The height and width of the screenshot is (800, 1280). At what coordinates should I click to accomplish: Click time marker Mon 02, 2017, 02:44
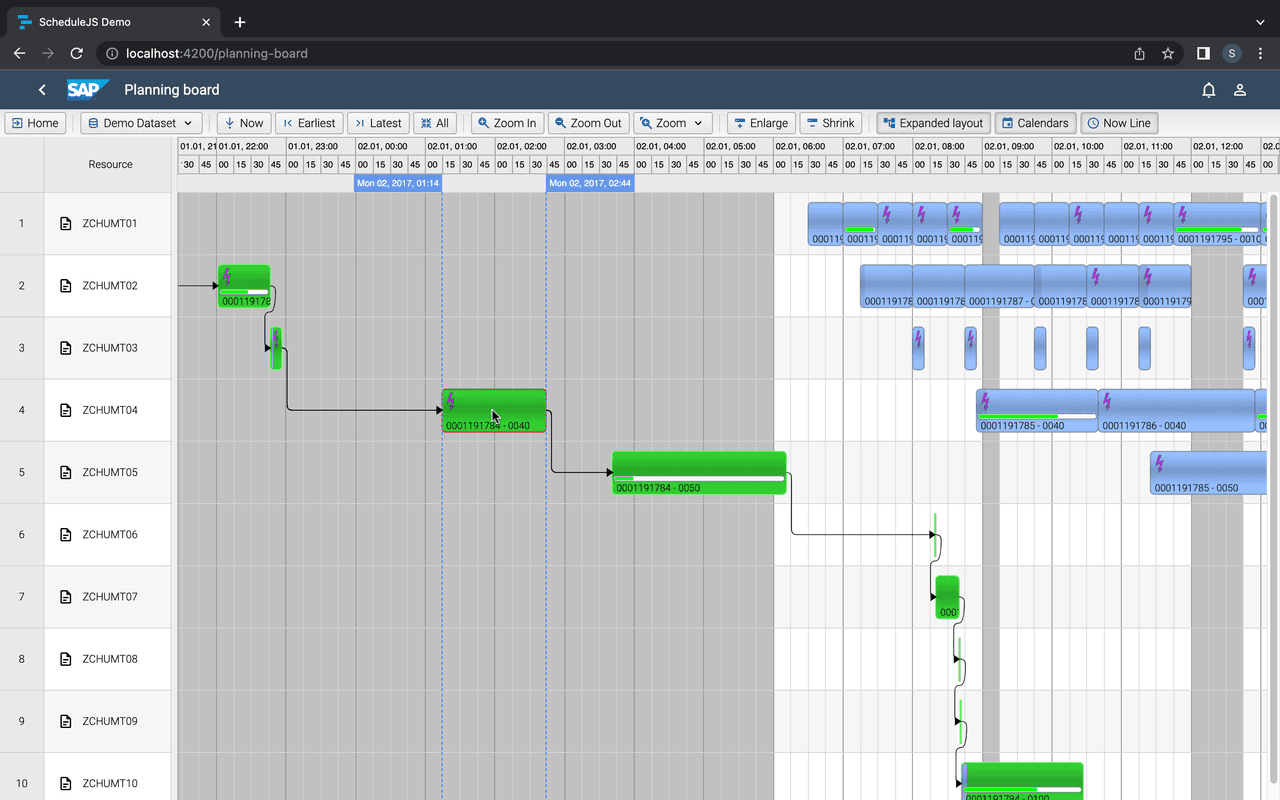click(590, 184)
